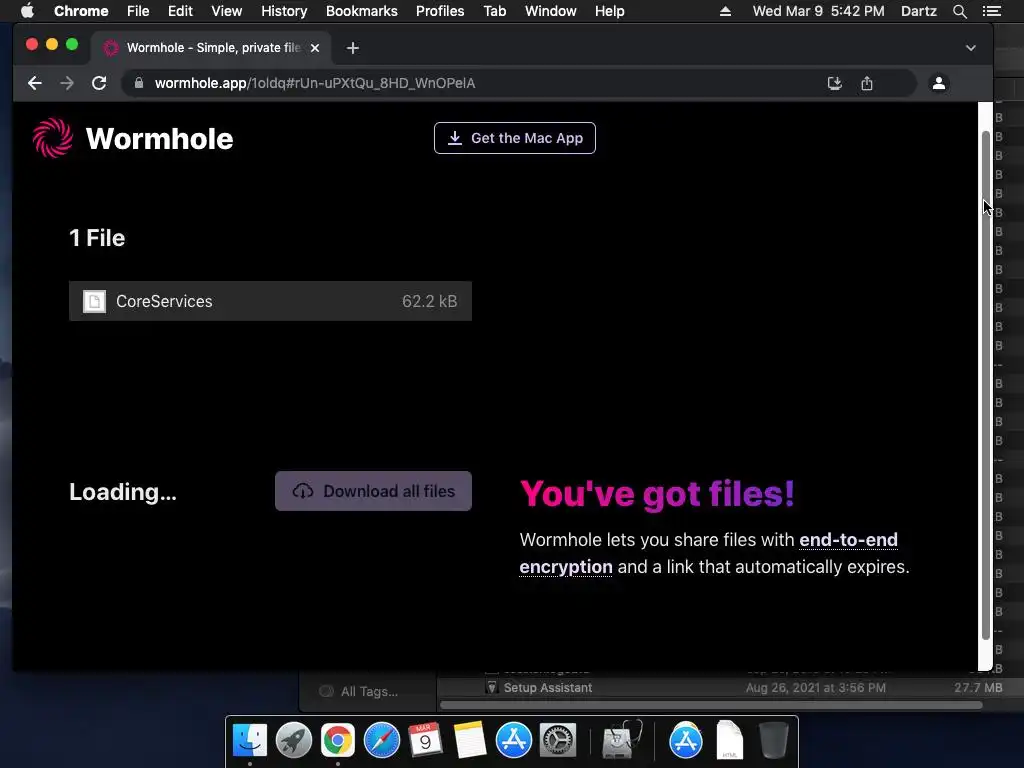Open the History menu
This screenshot has width=1024, height=768.
click(284, 11)
